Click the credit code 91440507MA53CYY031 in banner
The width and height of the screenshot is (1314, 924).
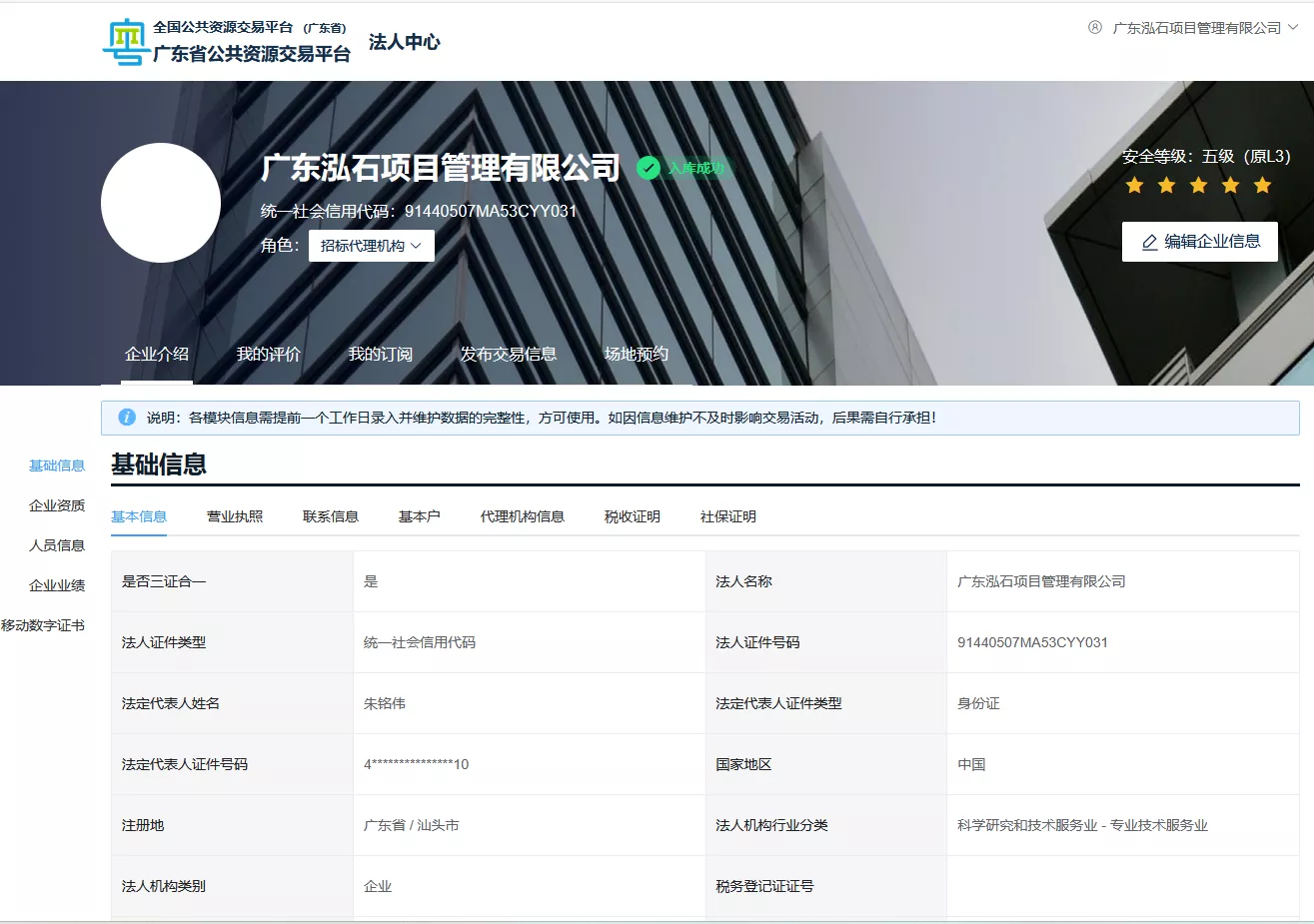[491, 211]
